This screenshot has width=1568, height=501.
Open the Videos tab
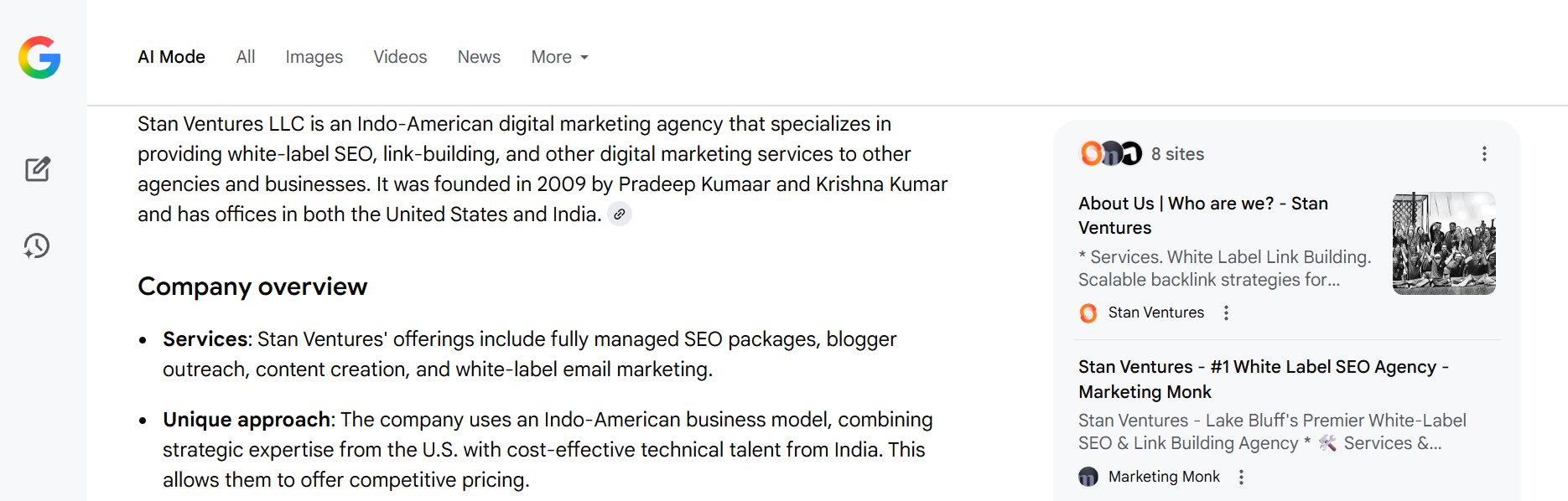400,57
